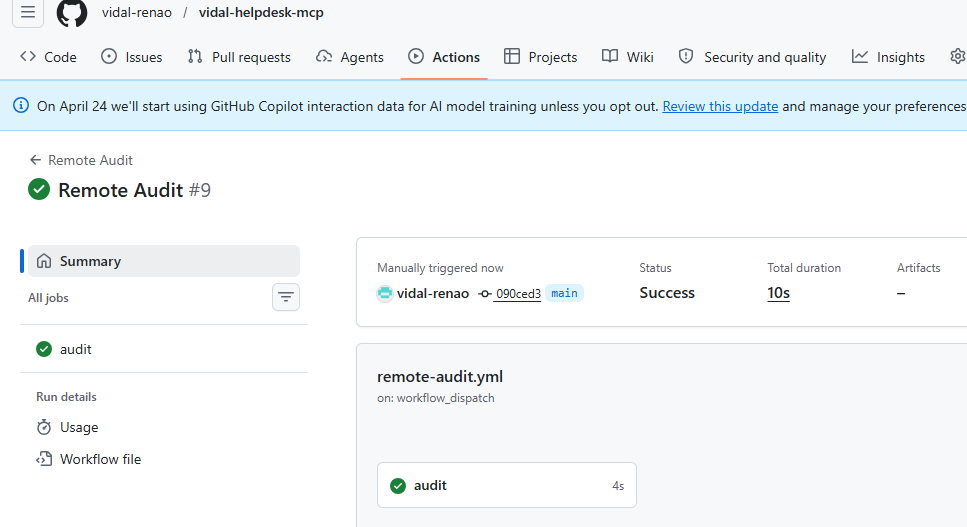The width and height of the screenshot is (967, 527).
Task: Click the stopwatch icon beside Usage
Action: [44, 427]
